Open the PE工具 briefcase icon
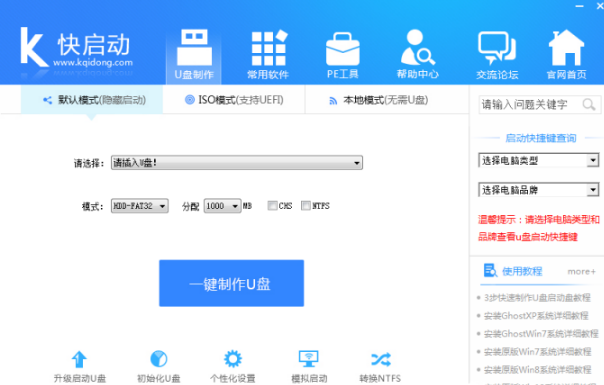 [342, 49]
